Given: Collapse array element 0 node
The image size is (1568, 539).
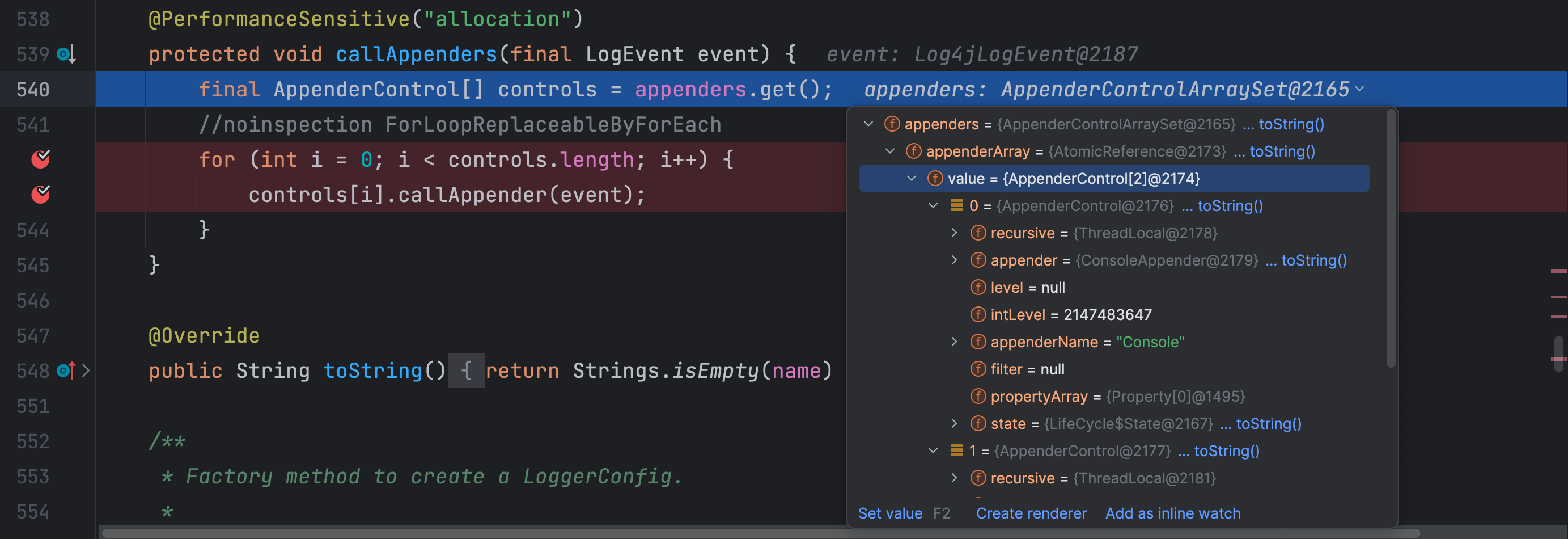Looking at the screenshot, I should [933, 206].
